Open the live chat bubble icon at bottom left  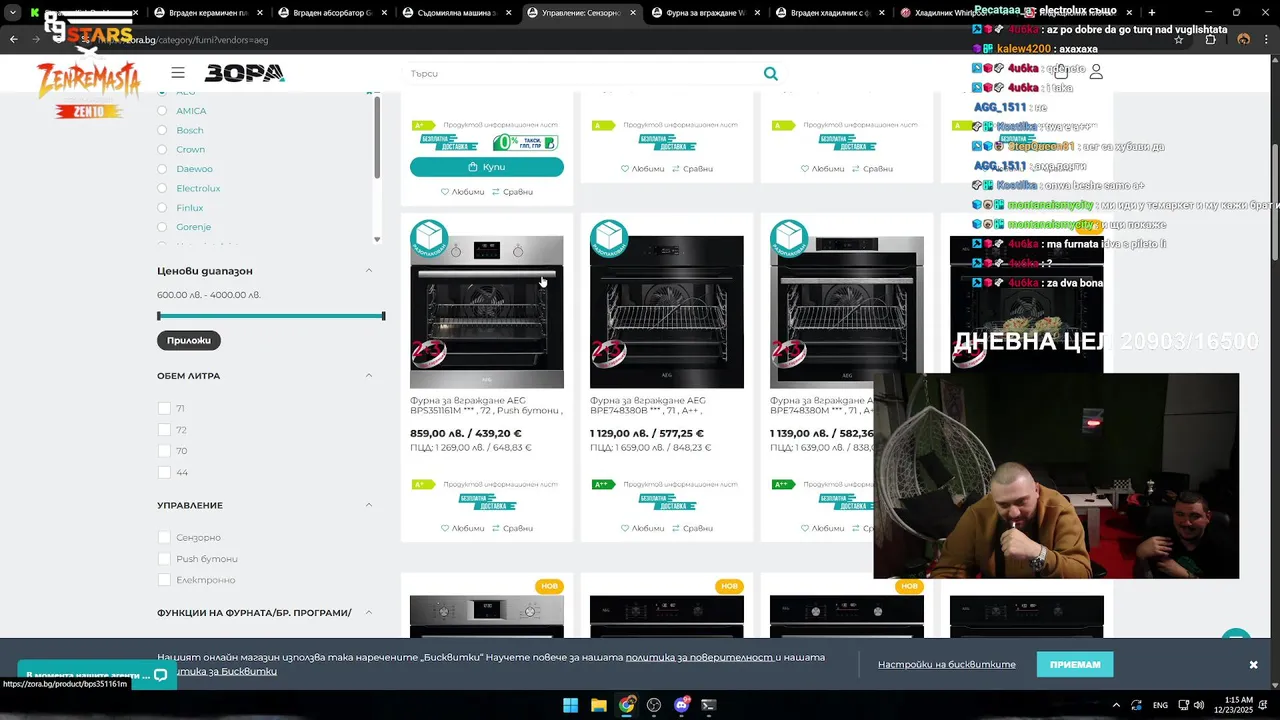pyautogui.click(x=160, y=675)
